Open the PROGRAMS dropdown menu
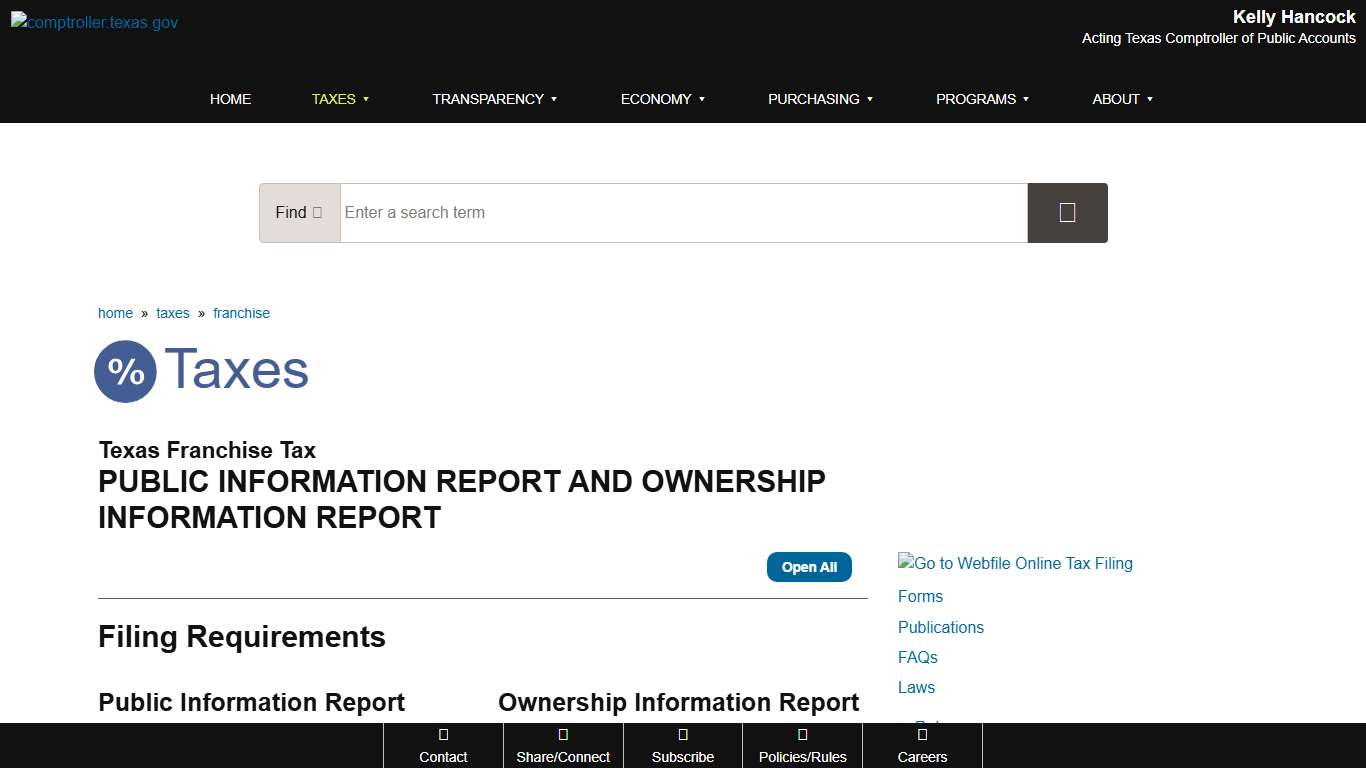1366x768 pixels. pos(982,99)
